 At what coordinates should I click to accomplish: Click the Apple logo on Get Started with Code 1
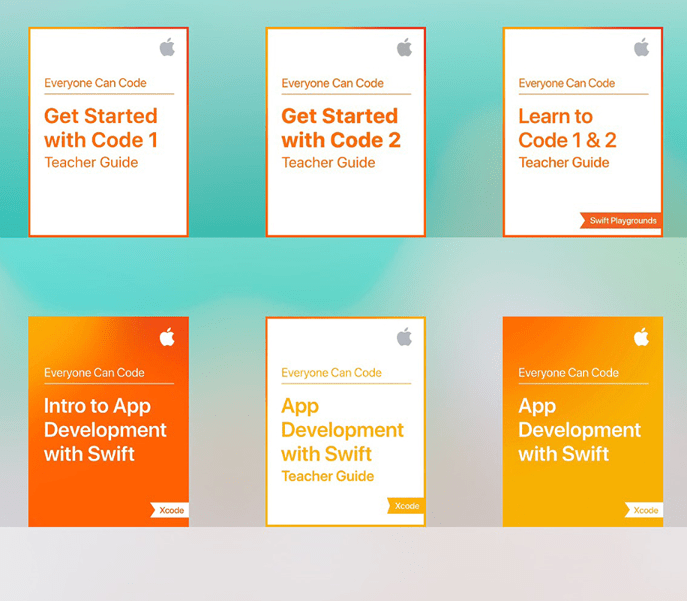tap(167, 47)
